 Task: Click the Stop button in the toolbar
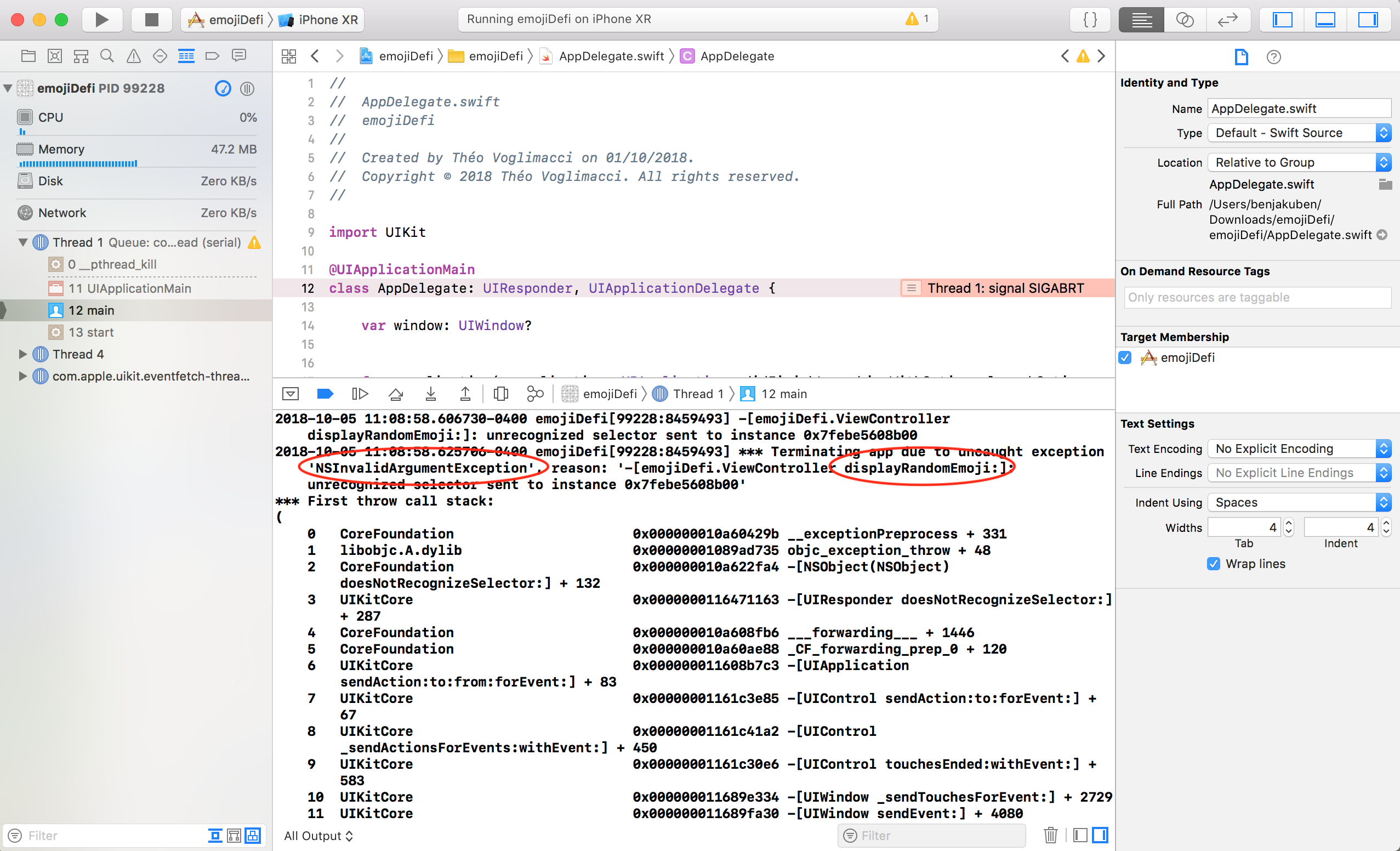pos(151,20)
